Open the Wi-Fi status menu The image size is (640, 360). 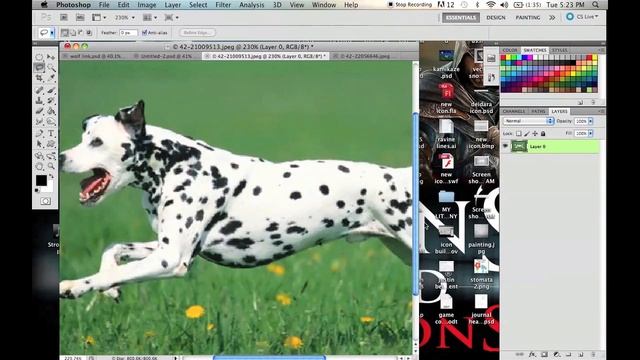(x=491, y=5)
